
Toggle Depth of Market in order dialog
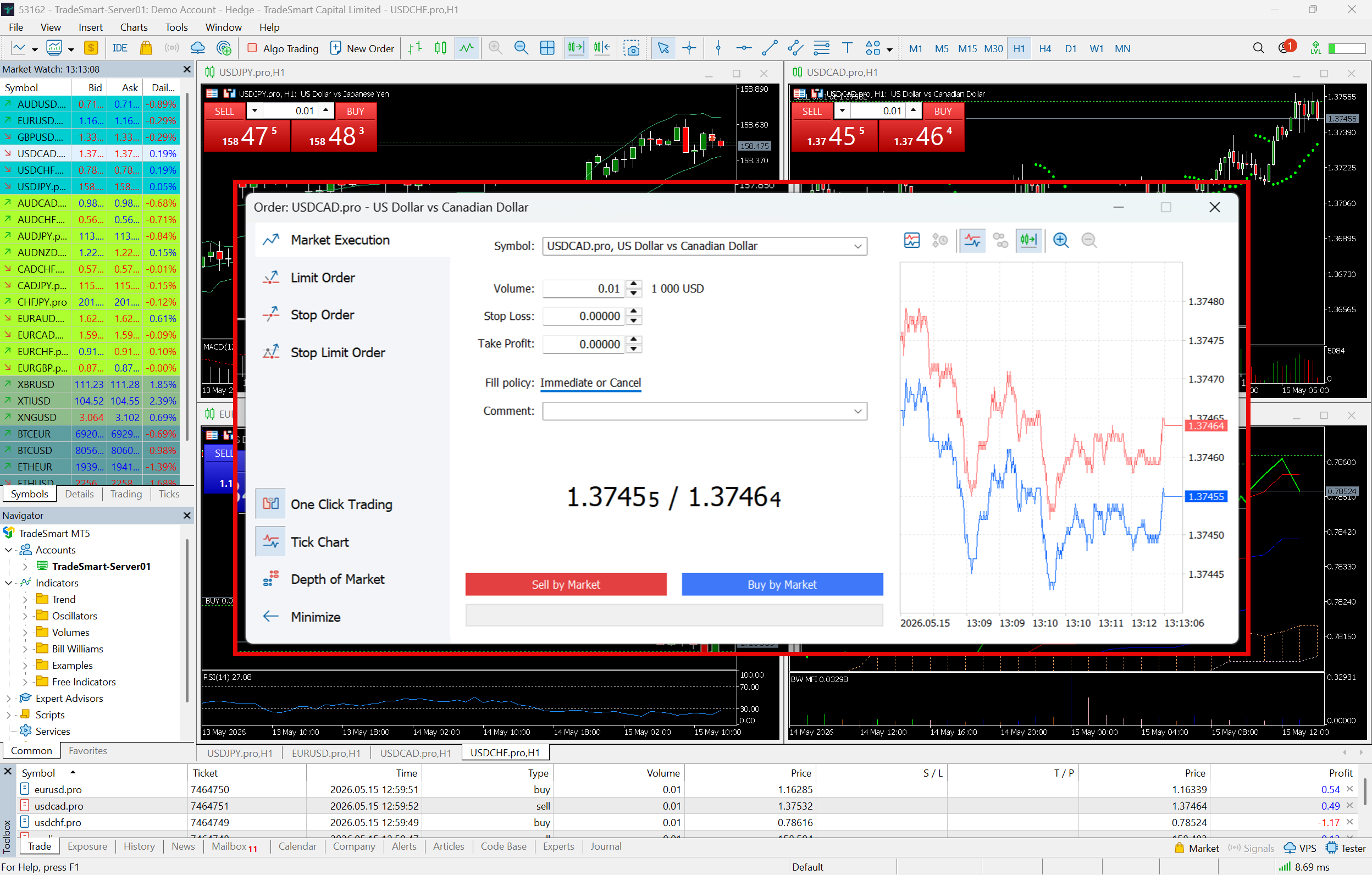(324, 579)
